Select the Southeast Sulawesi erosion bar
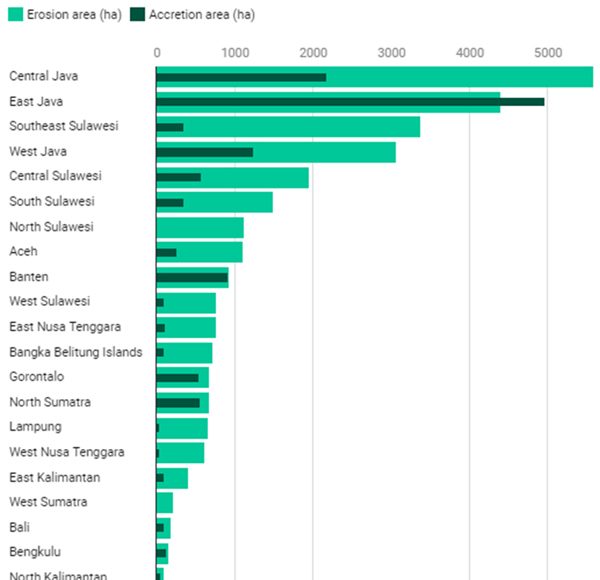This screenshot has height=580, width=600. [300, 126]
